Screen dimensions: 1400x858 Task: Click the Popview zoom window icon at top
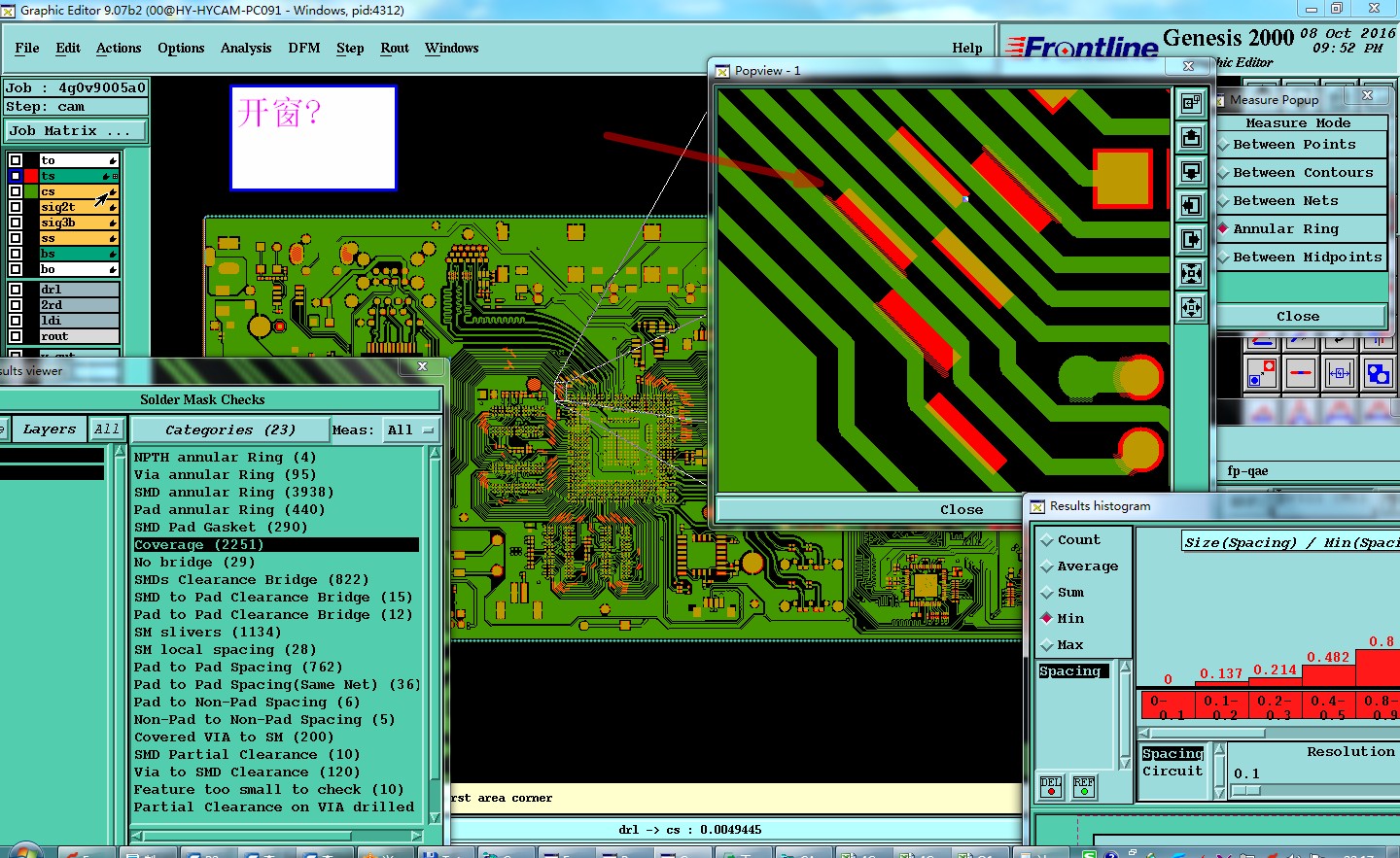coord(1191,103)
